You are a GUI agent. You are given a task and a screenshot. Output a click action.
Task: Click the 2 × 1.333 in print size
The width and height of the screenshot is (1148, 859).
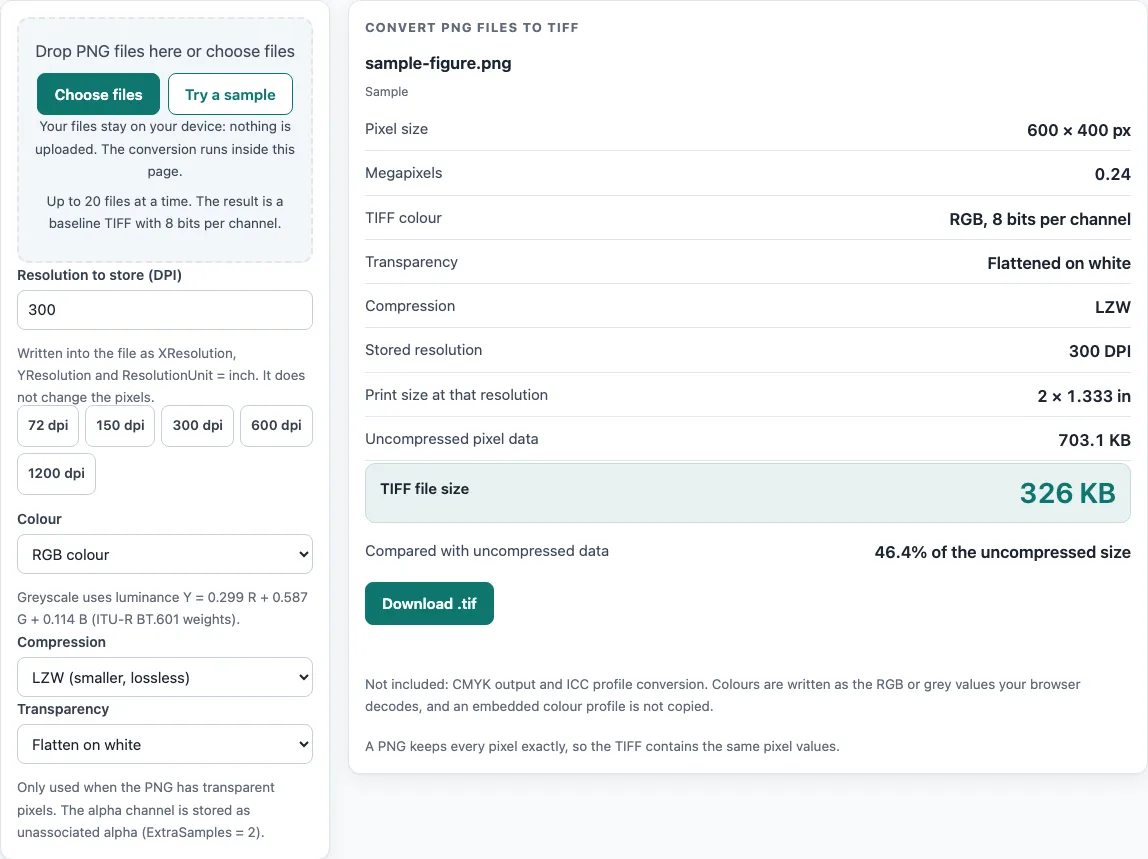click(x=1084, y=396)
